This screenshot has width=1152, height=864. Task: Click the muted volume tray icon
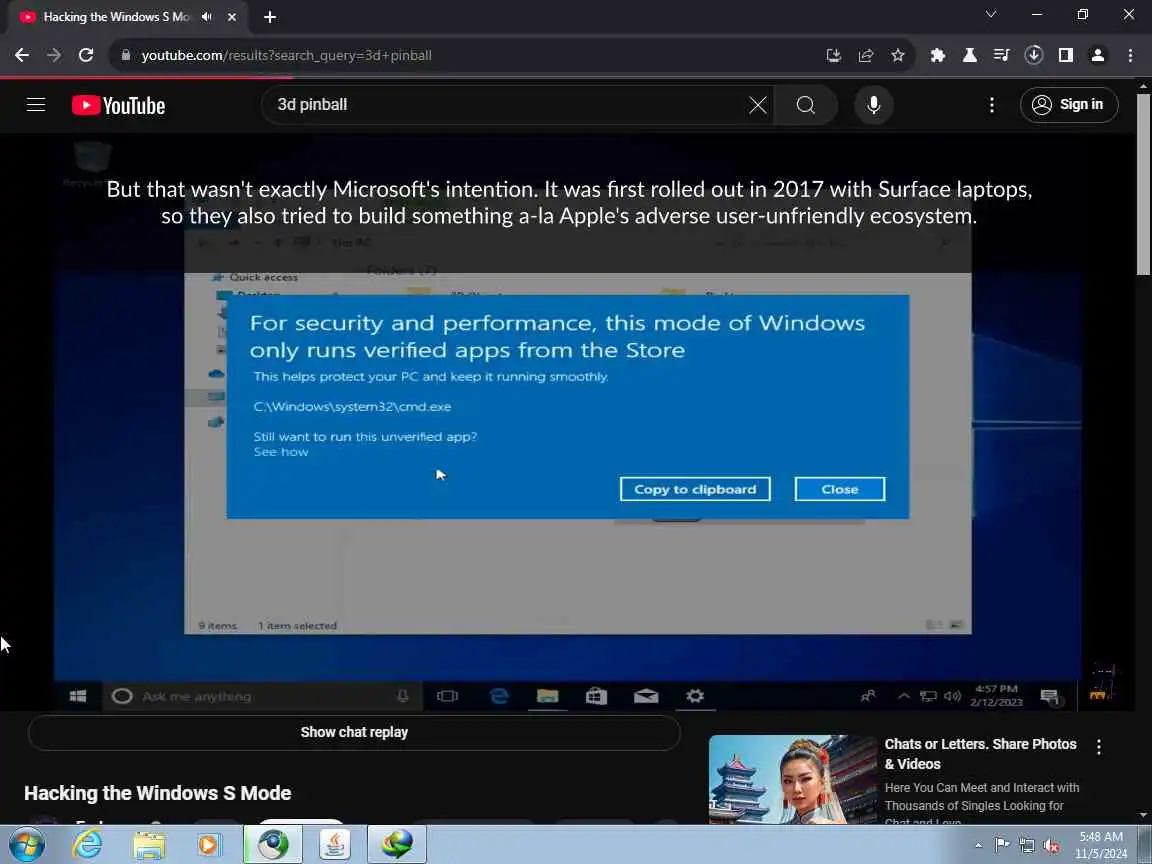(x=1051, y=846)
